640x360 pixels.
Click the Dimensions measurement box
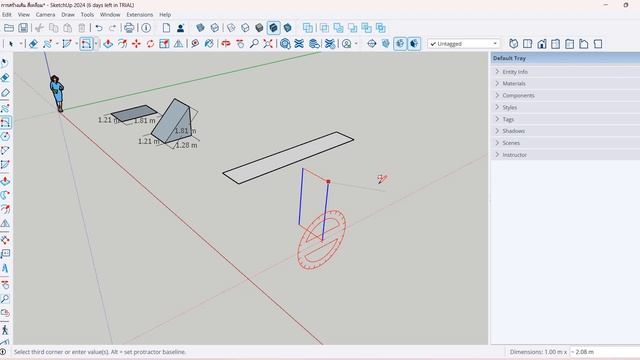(604, 351)
